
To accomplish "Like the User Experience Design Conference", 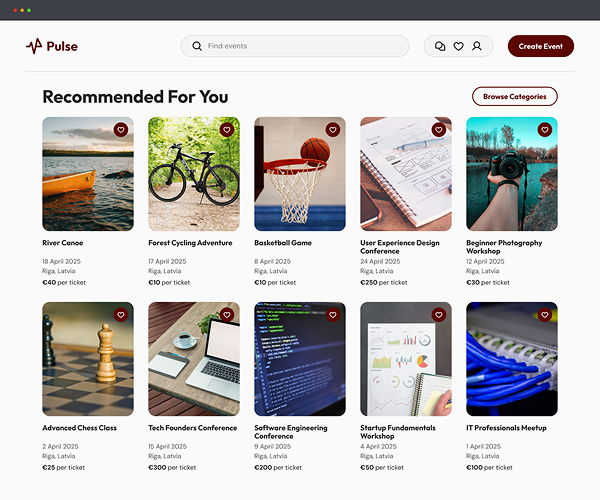I will (439, 130).
